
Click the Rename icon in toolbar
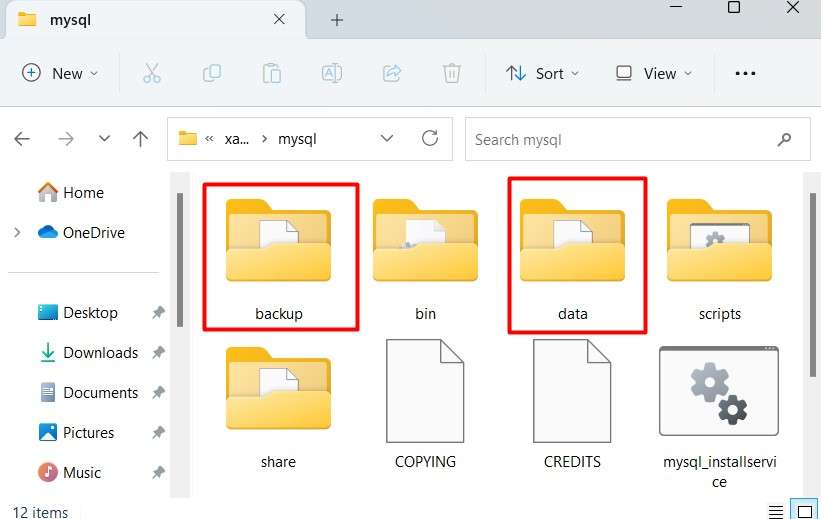332,73
